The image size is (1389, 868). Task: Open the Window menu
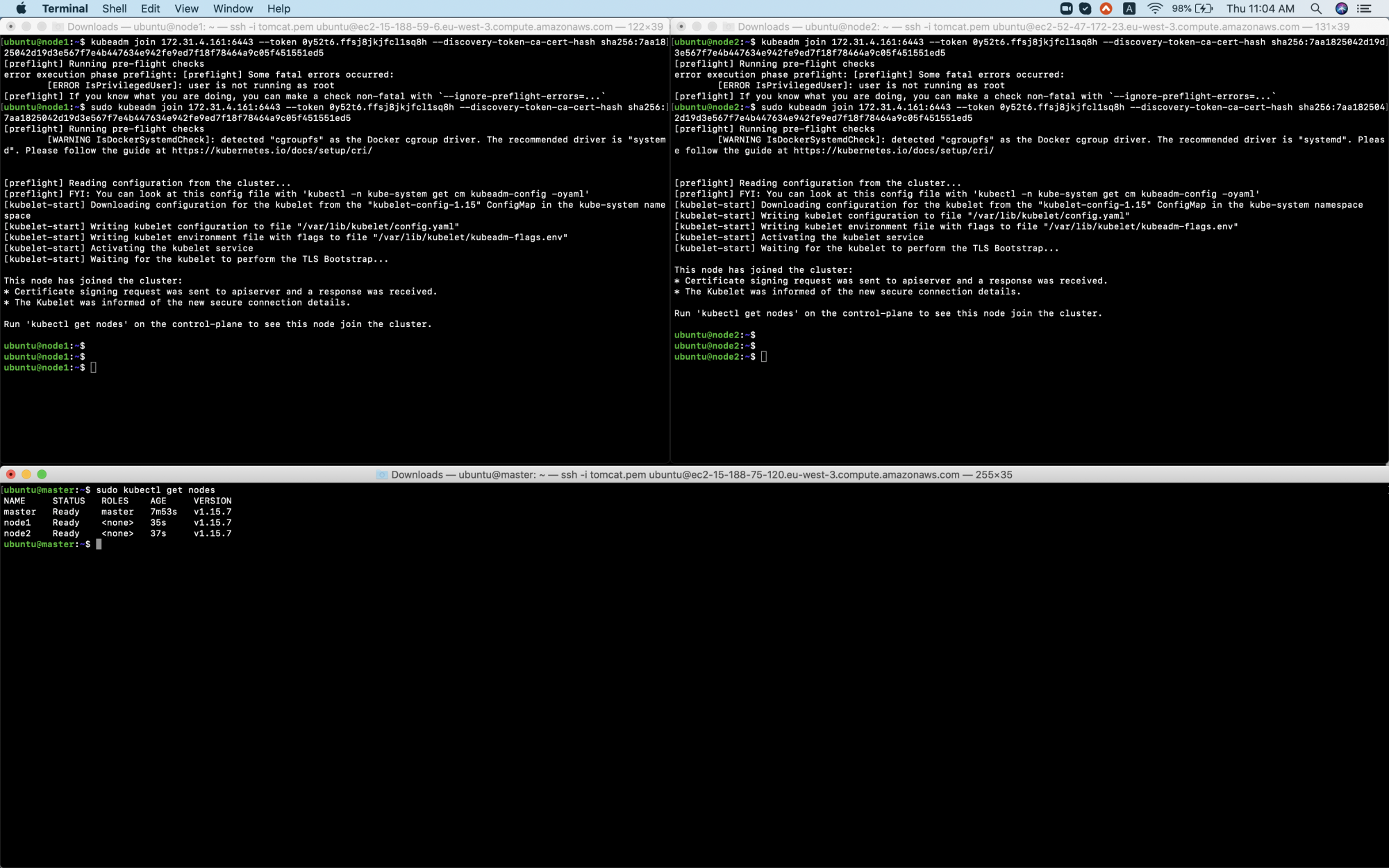233,8
